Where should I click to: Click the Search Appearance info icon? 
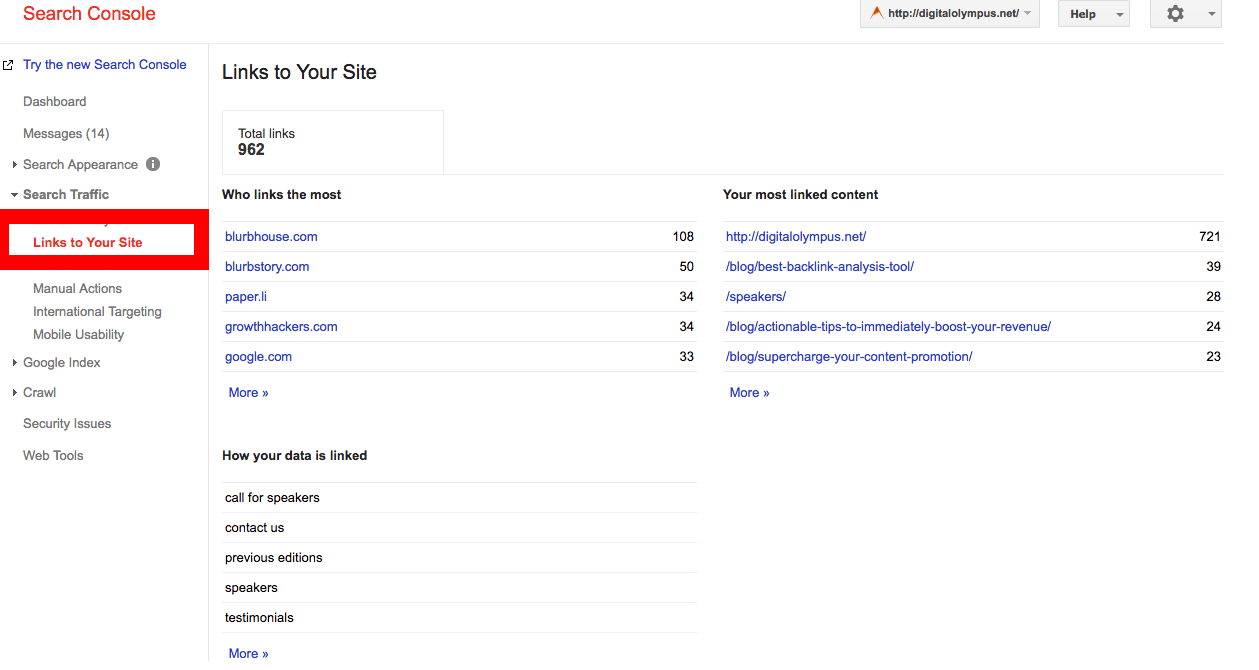(153, 164)
